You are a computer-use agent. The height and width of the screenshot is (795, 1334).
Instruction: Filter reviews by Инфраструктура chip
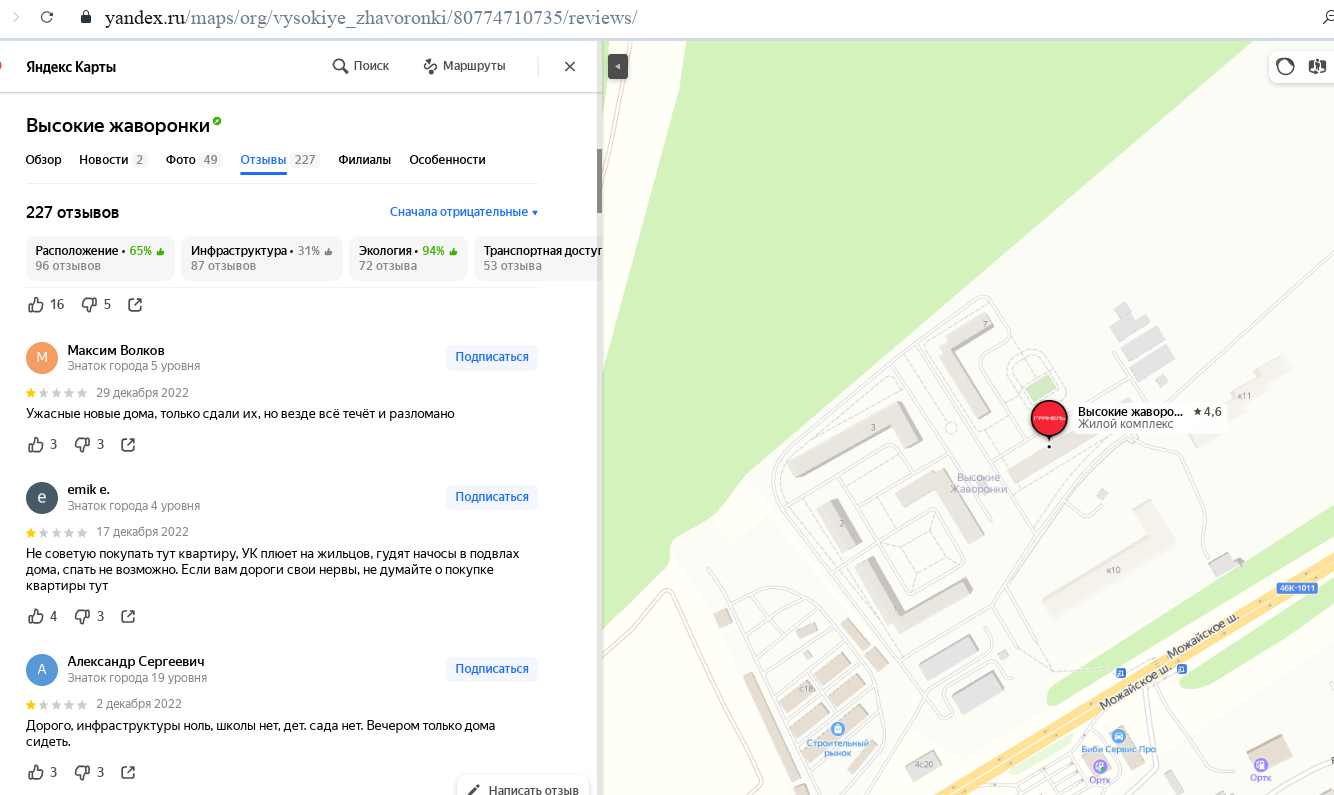coord(262,258)
